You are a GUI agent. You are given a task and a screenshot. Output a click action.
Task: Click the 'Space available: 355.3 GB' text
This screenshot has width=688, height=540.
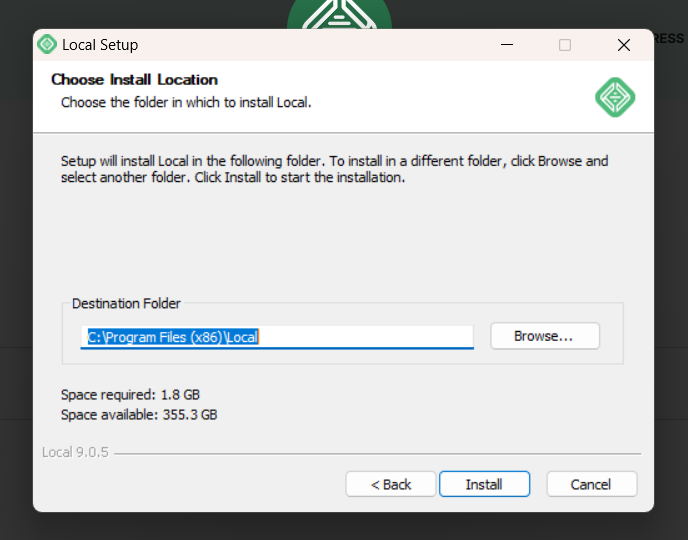139,415
